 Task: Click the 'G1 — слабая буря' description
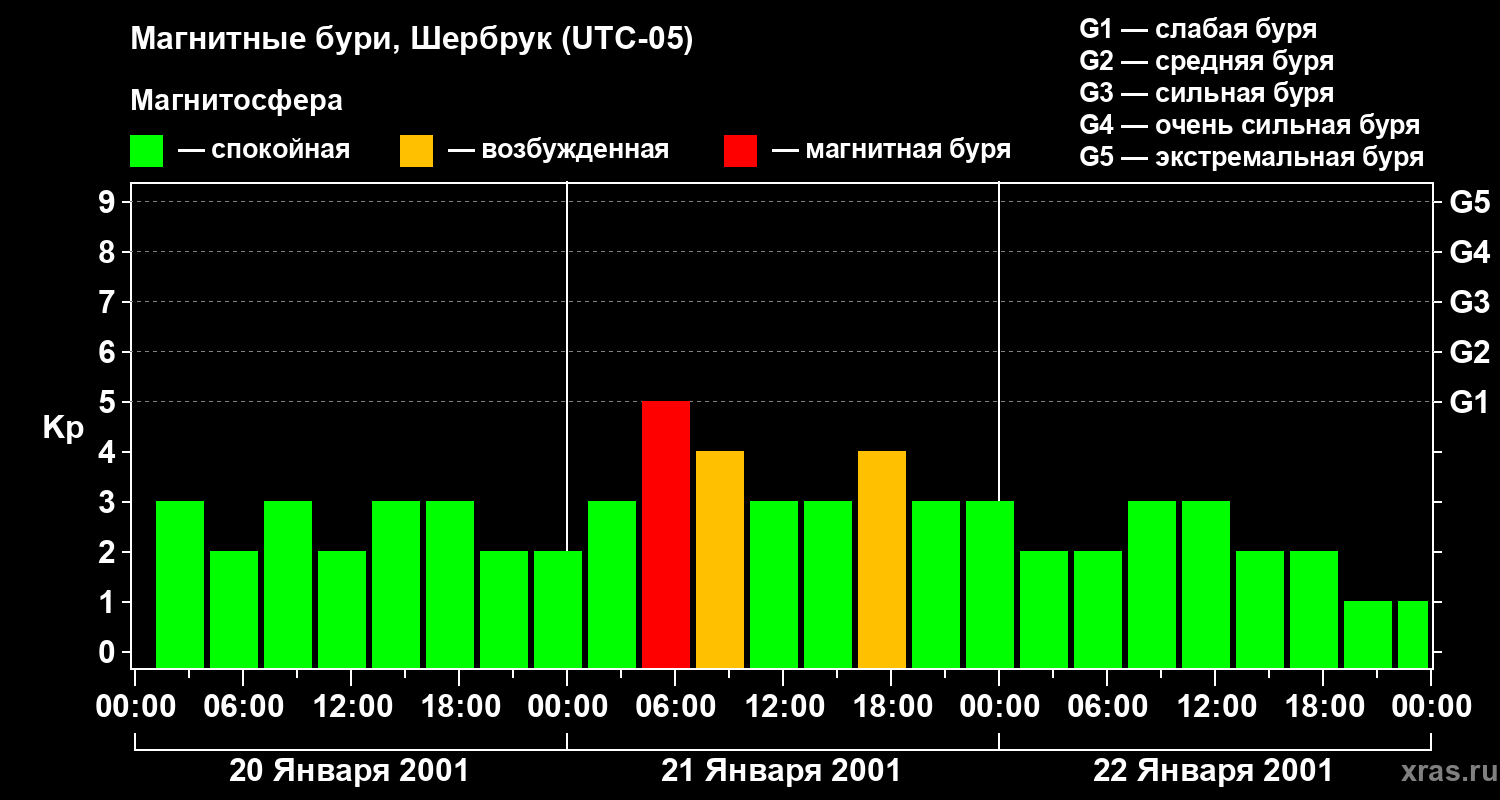(x=1198, y=29)
